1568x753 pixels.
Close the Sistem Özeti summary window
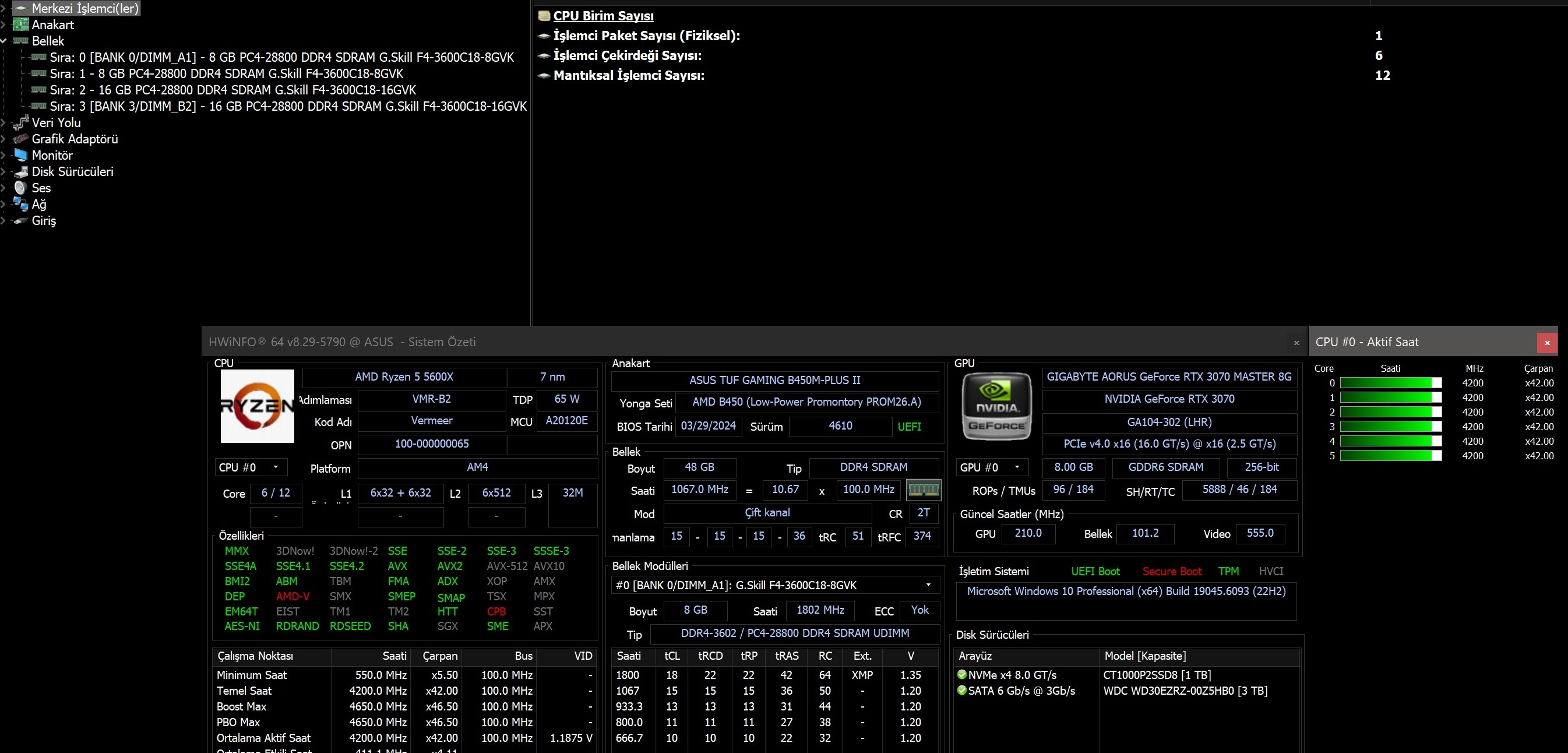1296,343
